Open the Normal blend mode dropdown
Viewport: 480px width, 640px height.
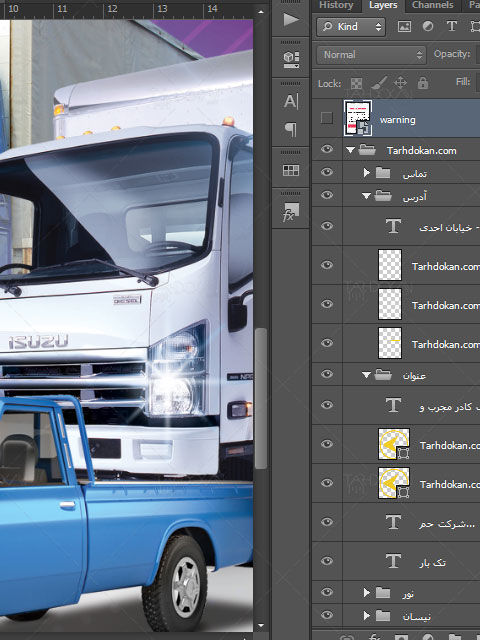[x=371, y=55]
